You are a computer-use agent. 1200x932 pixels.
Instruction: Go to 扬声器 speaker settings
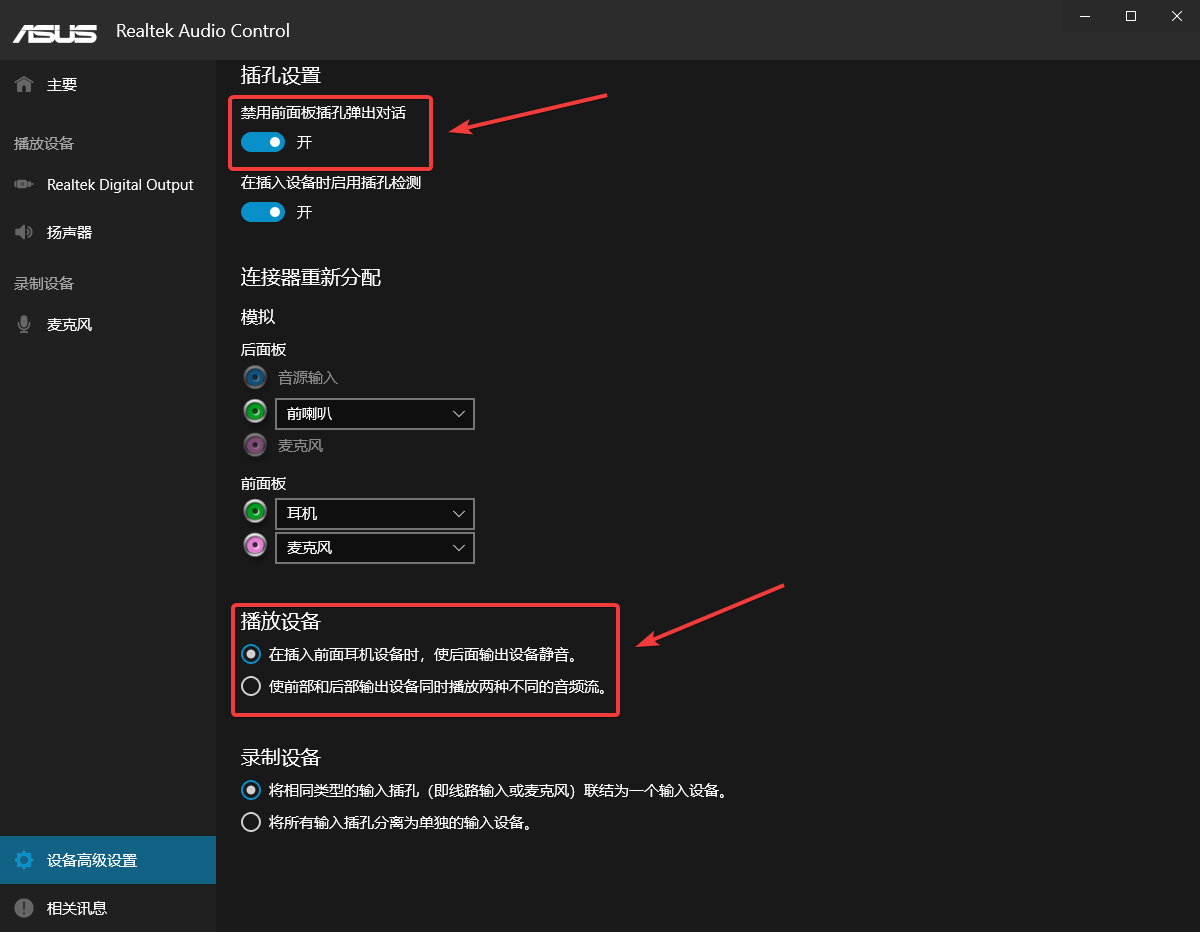tap(69, 232)
